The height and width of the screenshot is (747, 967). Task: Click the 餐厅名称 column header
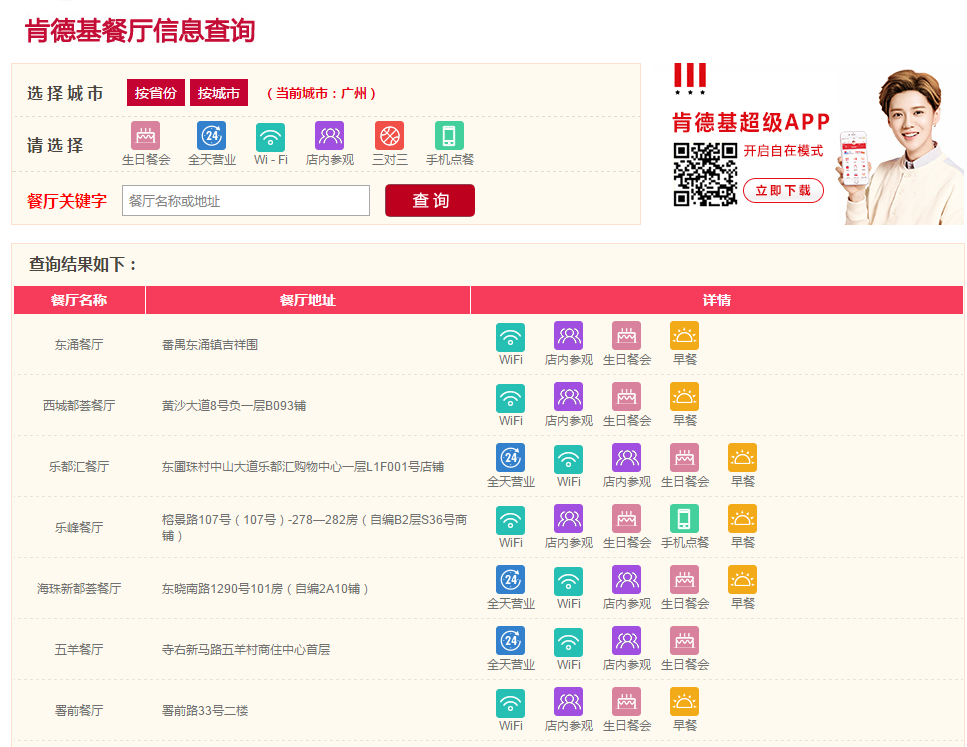coord(79,300)
